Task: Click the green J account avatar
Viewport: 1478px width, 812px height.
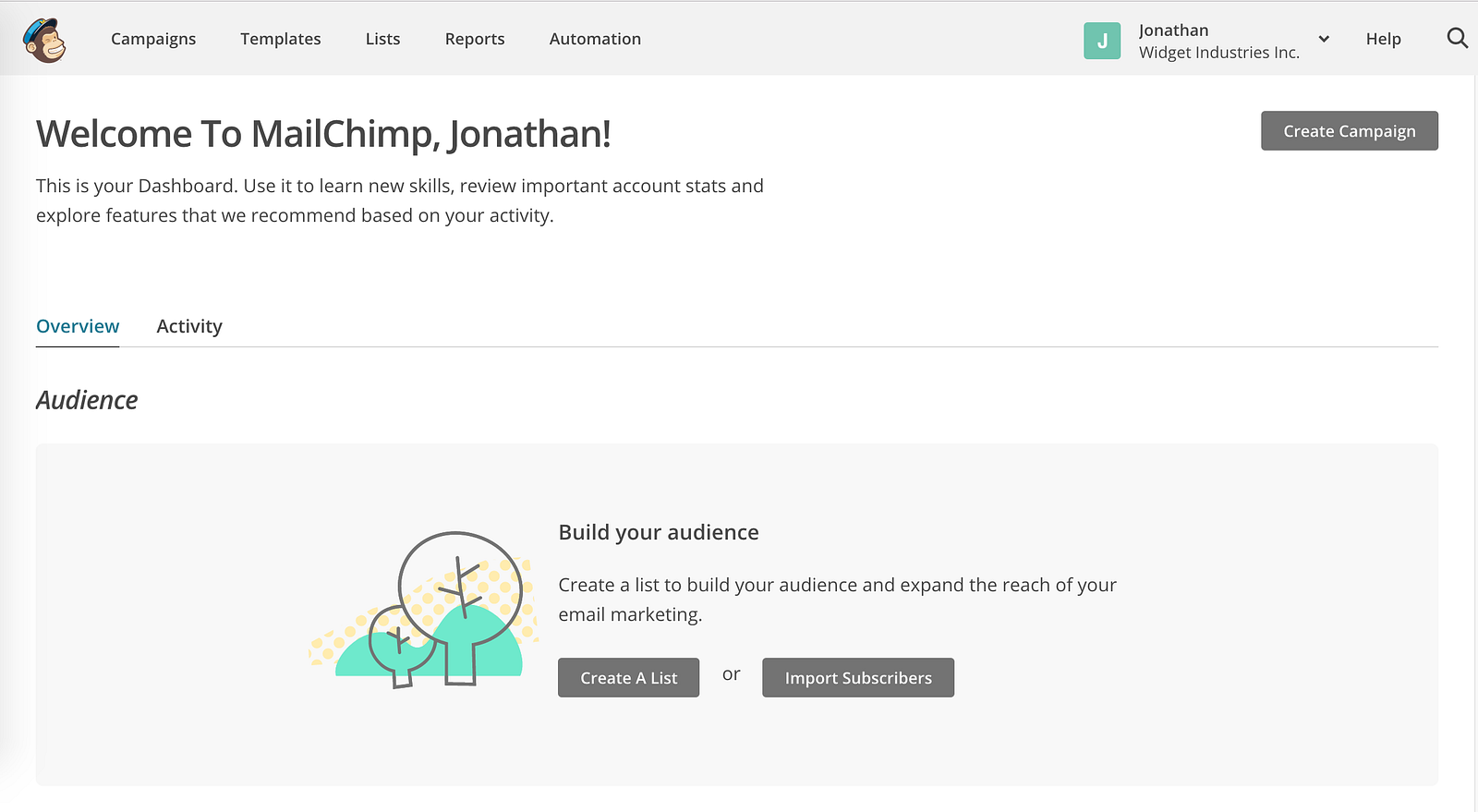Action: click(x=1102, y=41)
